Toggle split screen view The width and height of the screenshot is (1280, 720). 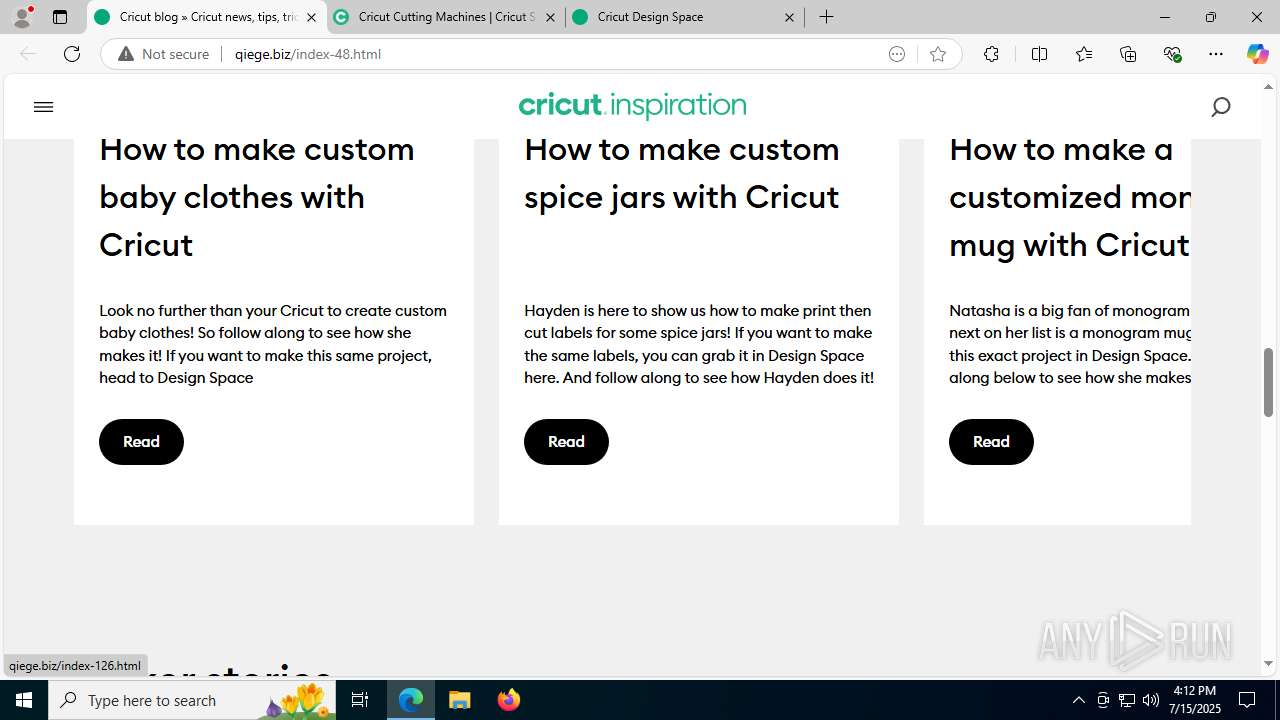pos(1039,54)
